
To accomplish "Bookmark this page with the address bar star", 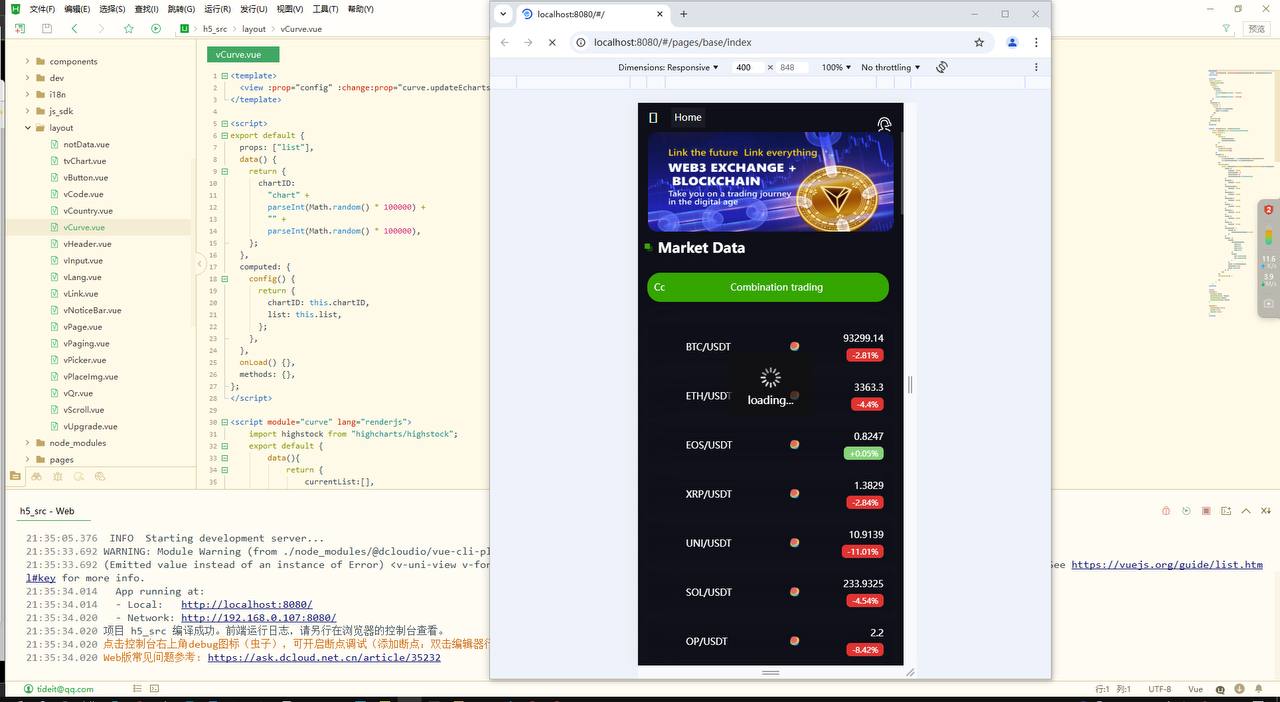I will coord(979,42).
